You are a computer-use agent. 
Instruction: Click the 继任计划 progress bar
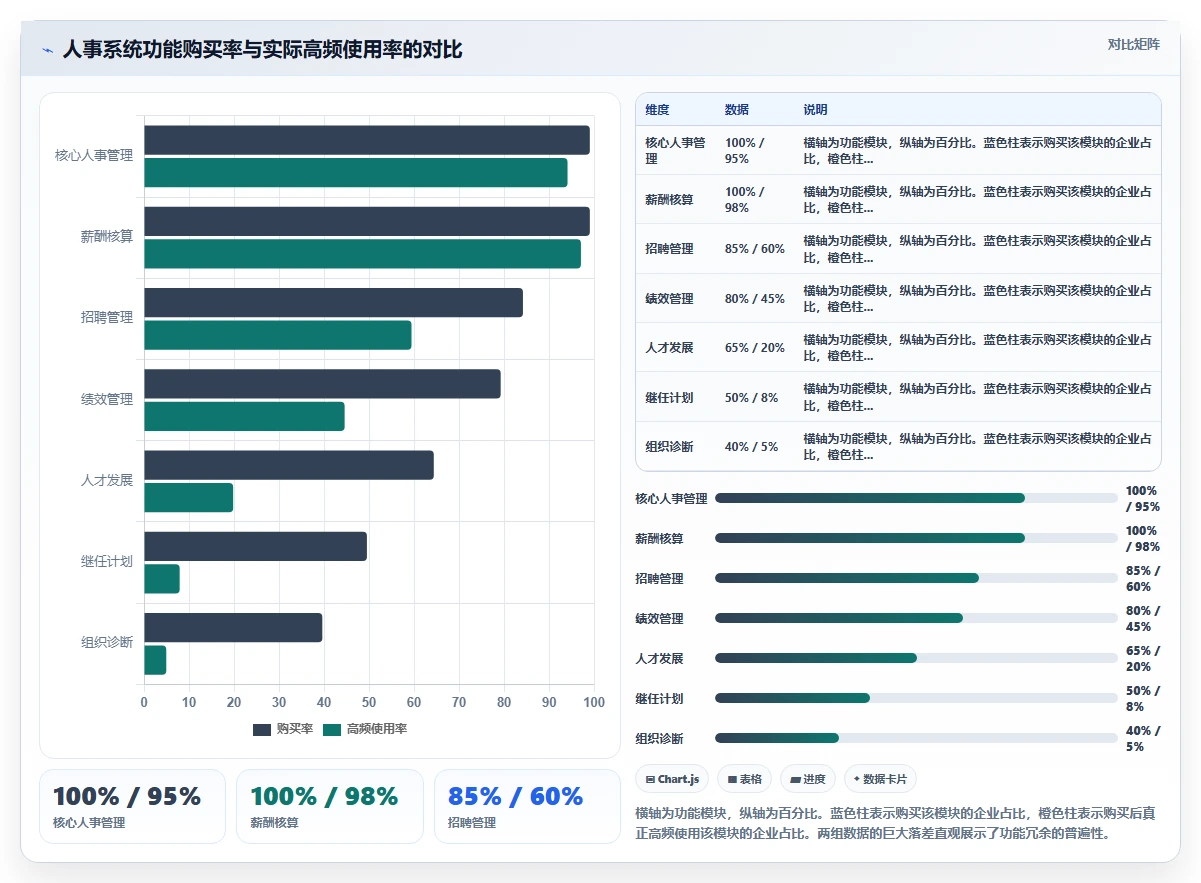click(x=916, y=698)
